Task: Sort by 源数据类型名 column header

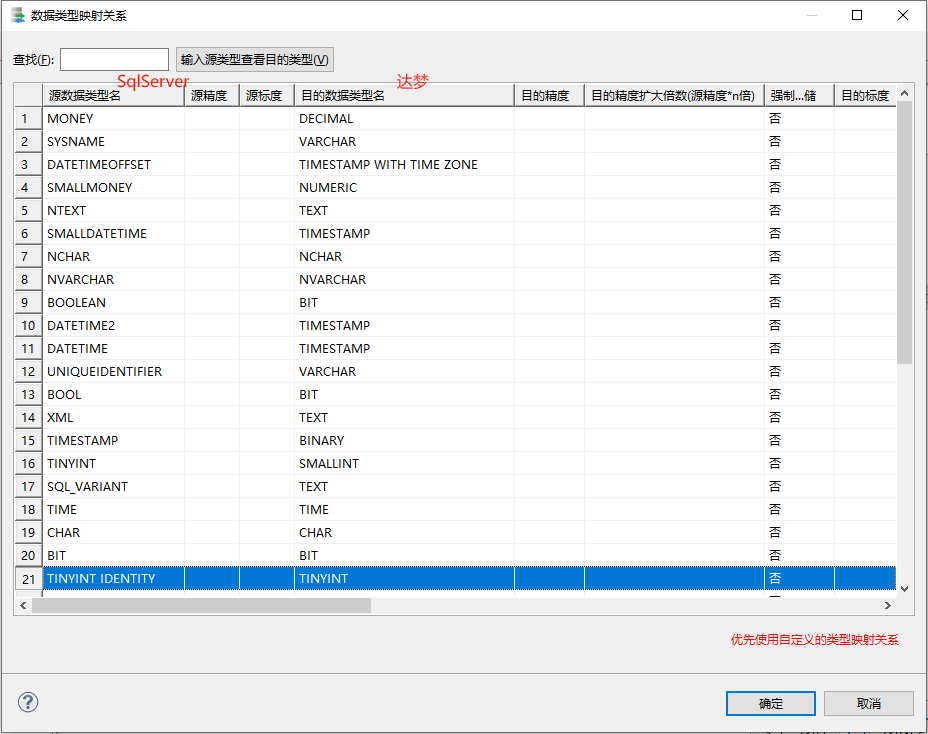Action: (114, 95)
